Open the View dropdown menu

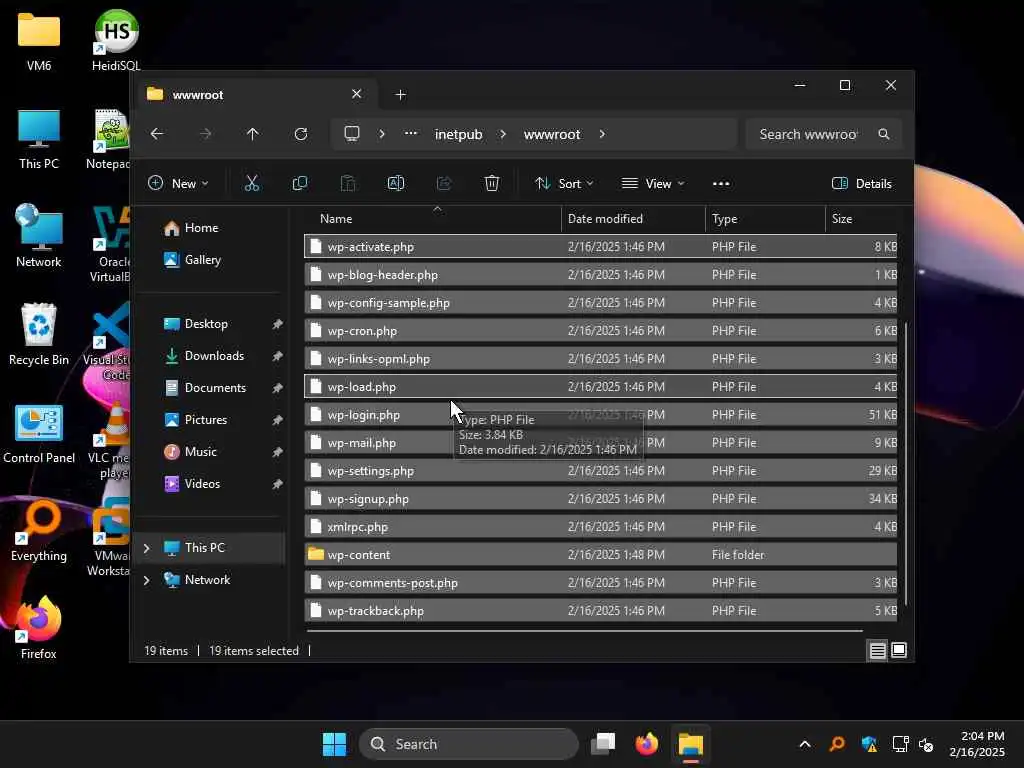click(x=653, y=184)
